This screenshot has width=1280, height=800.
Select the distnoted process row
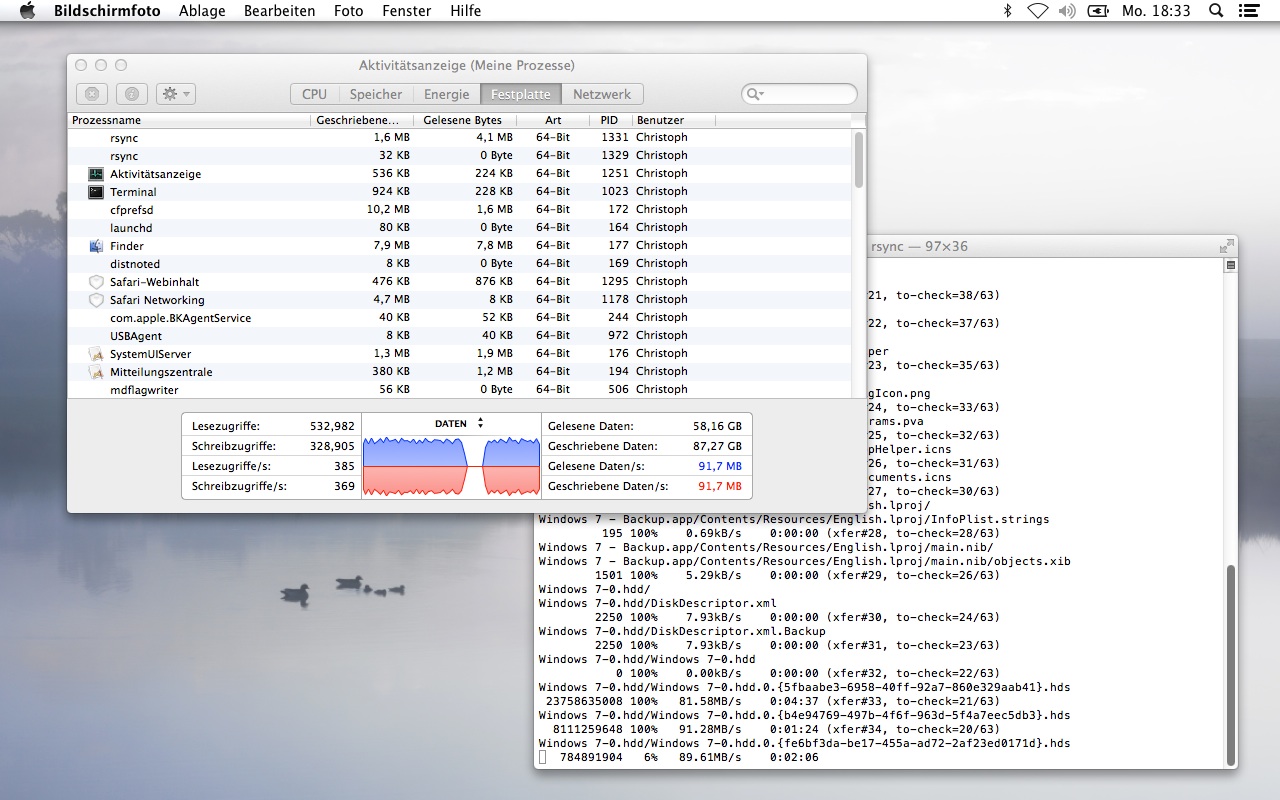[459, 264]
